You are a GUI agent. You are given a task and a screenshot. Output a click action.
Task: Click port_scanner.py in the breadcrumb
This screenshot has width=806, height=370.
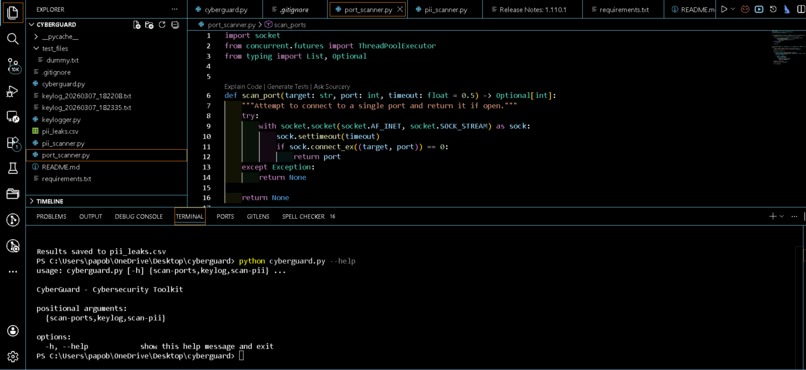click(x=231, y=25)
